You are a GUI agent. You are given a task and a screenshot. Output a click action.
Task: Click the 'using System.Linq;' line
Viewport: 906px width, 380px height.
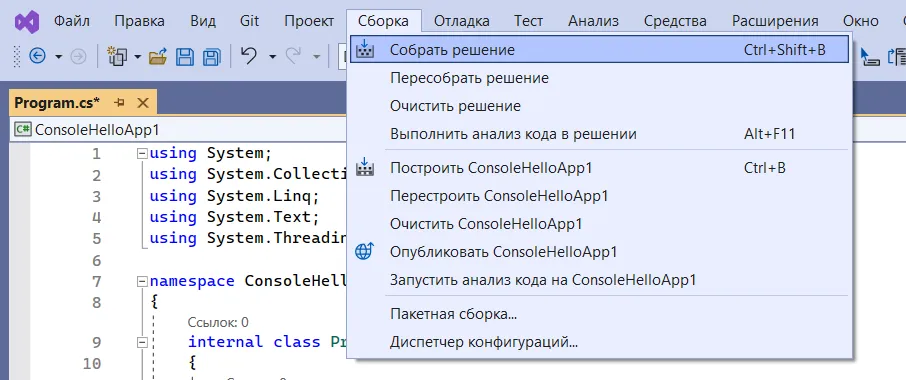(x=234, y=196)
